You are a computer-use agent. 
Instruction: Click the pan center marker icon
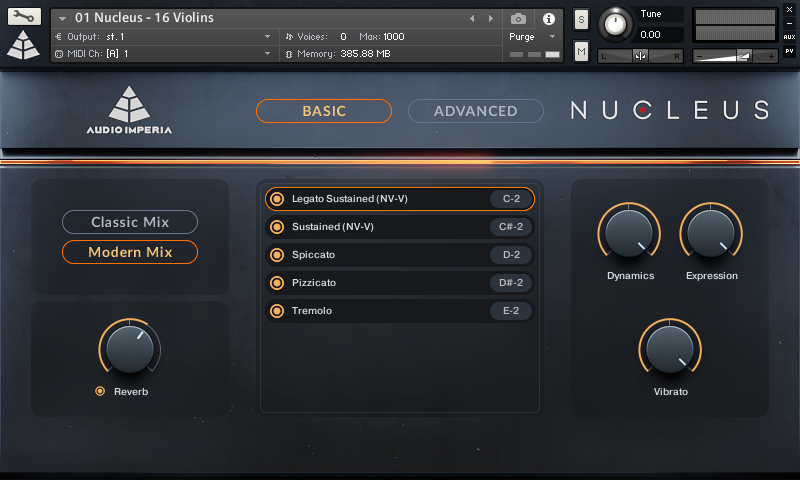tap(640, 56)
